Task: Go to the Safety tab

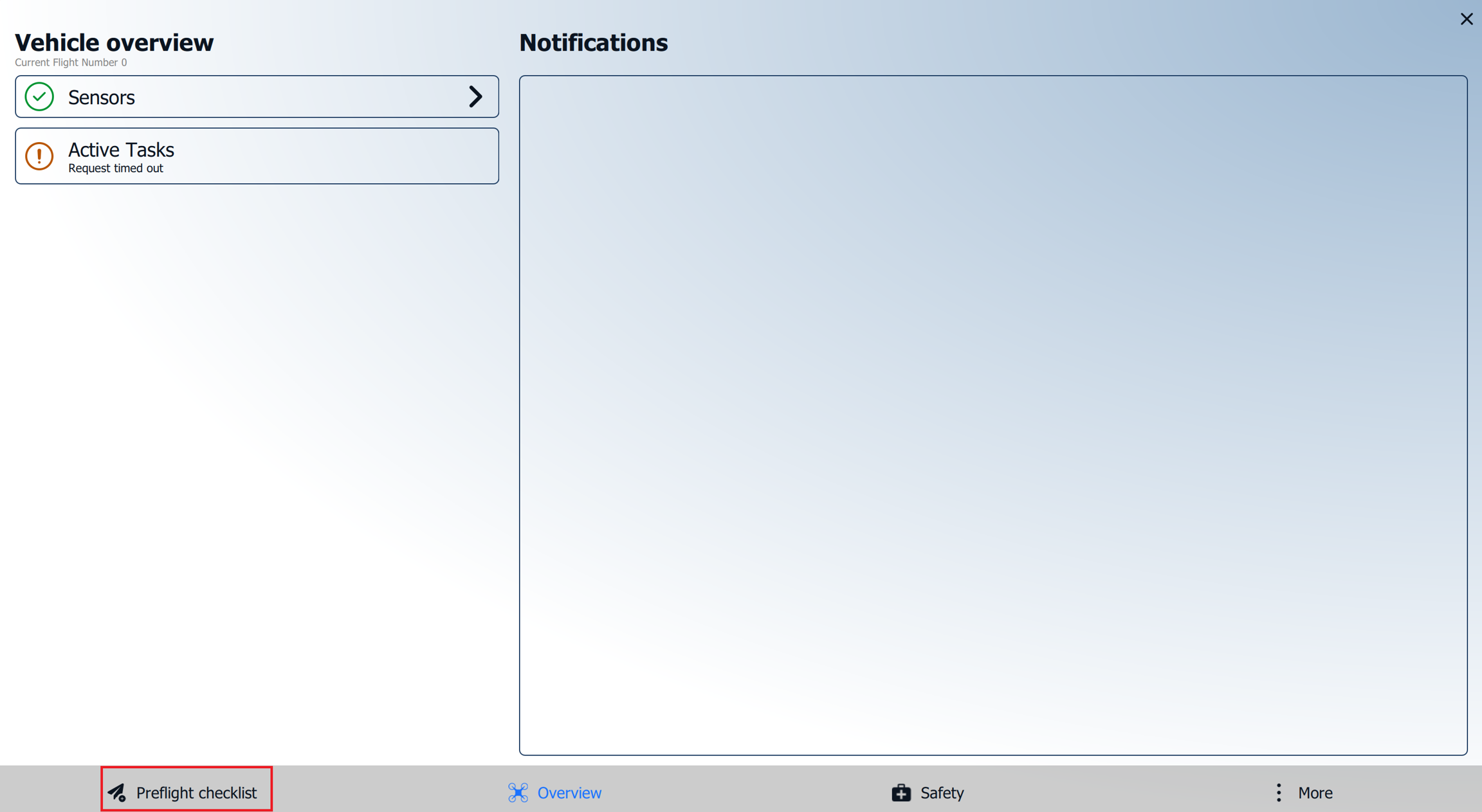Action: click(x=942, y=792)
